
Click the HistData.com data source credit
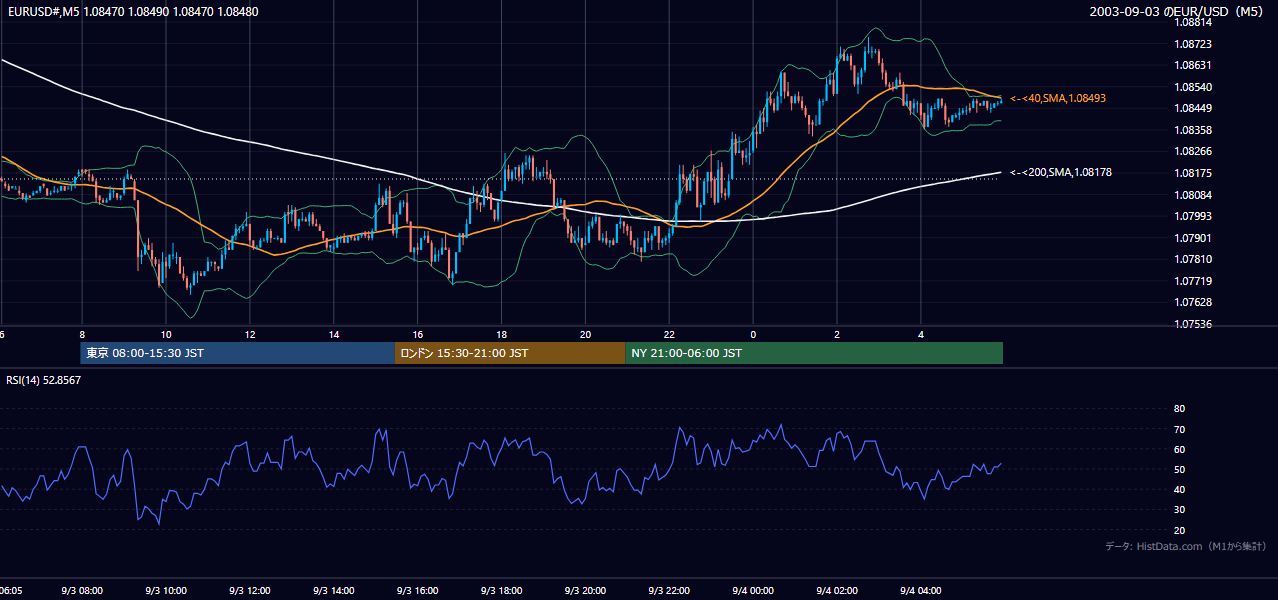pos(1185,546)
